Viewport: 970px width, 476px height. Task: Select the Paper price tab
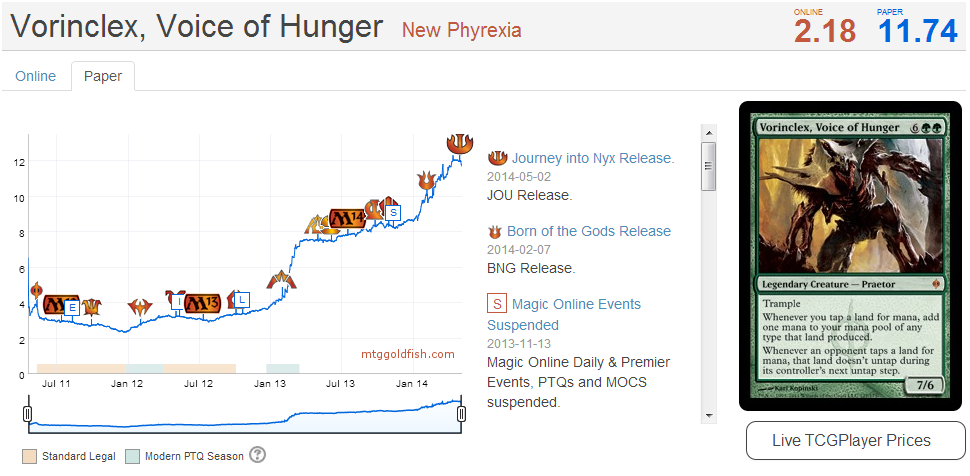(103, 76)
